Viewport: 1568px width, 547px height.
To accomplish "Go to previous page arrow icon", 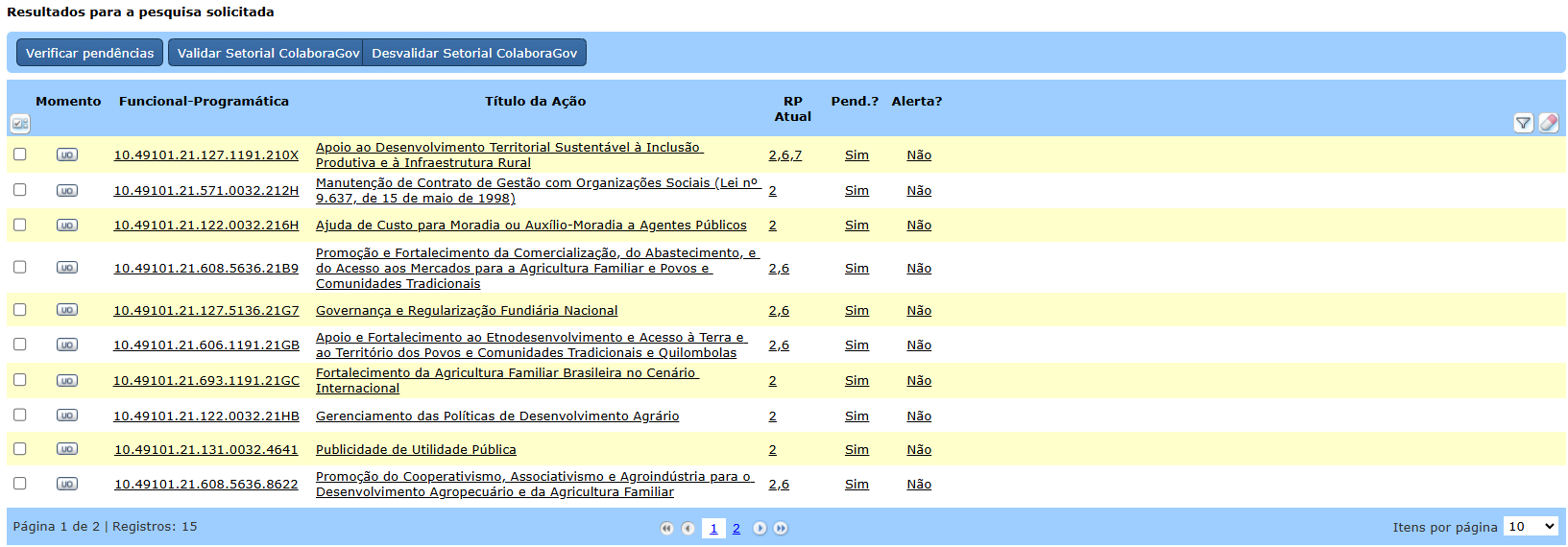I will (x=688, y=528).
